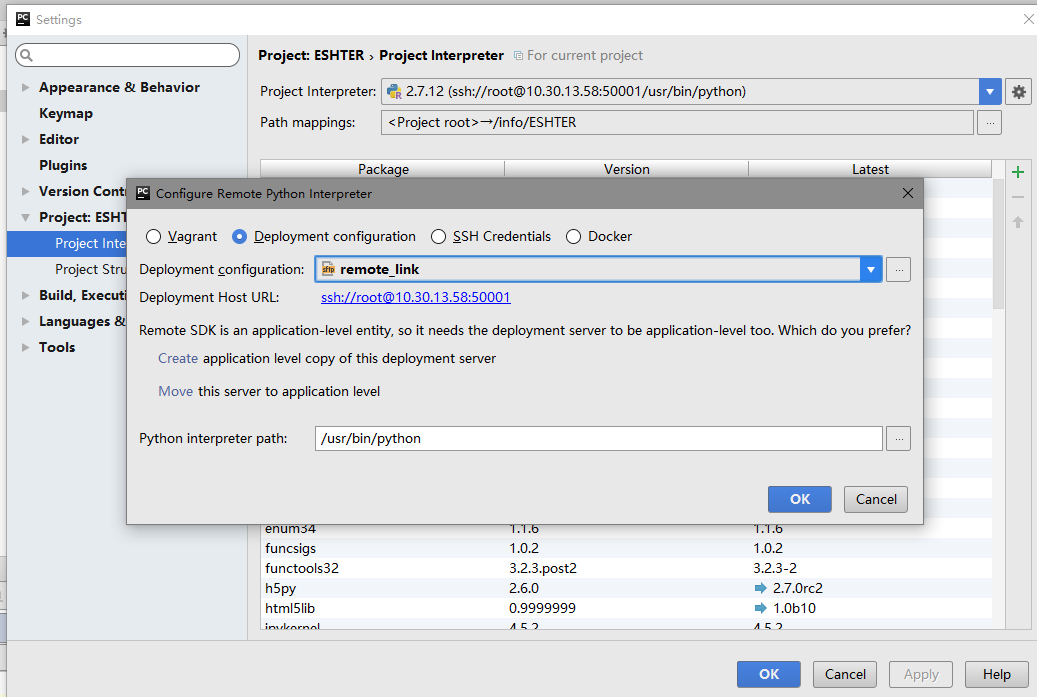The width and height of the screenshot is (1037, 697).
Task: Open Help from Settings window
Action: pos(997,674)
